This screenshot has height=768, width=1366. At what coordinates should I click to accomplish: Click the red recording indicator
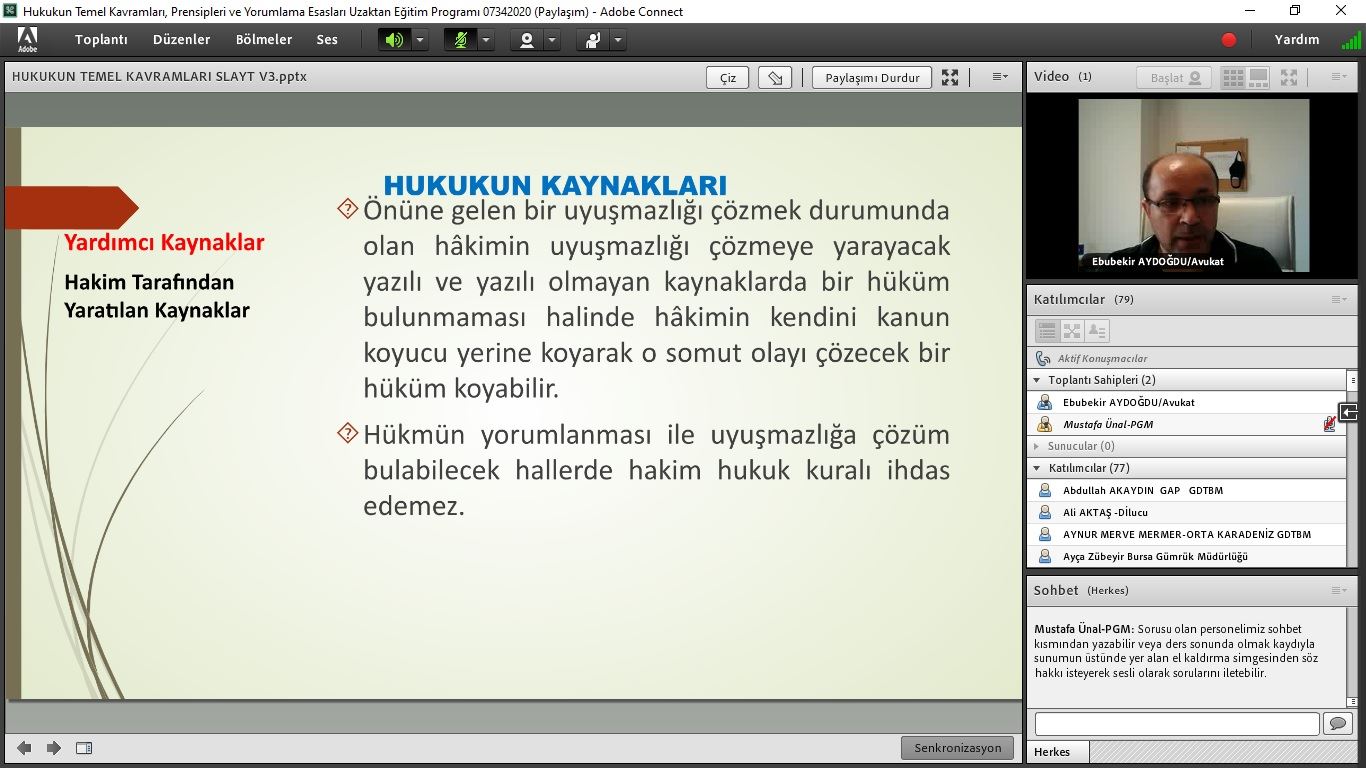[x=1229, y=40]
